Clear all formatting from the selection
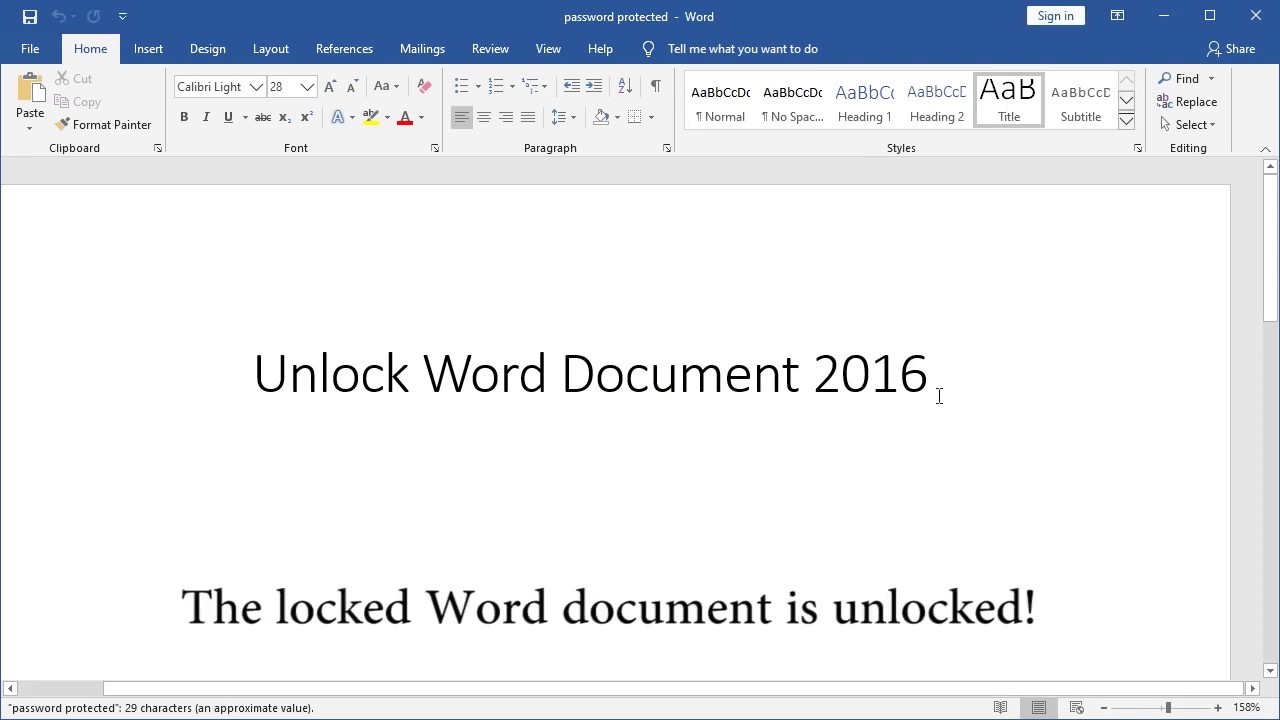Image resolution: width=1280 pixels, height=720 pixels. (x=424, y=87)
